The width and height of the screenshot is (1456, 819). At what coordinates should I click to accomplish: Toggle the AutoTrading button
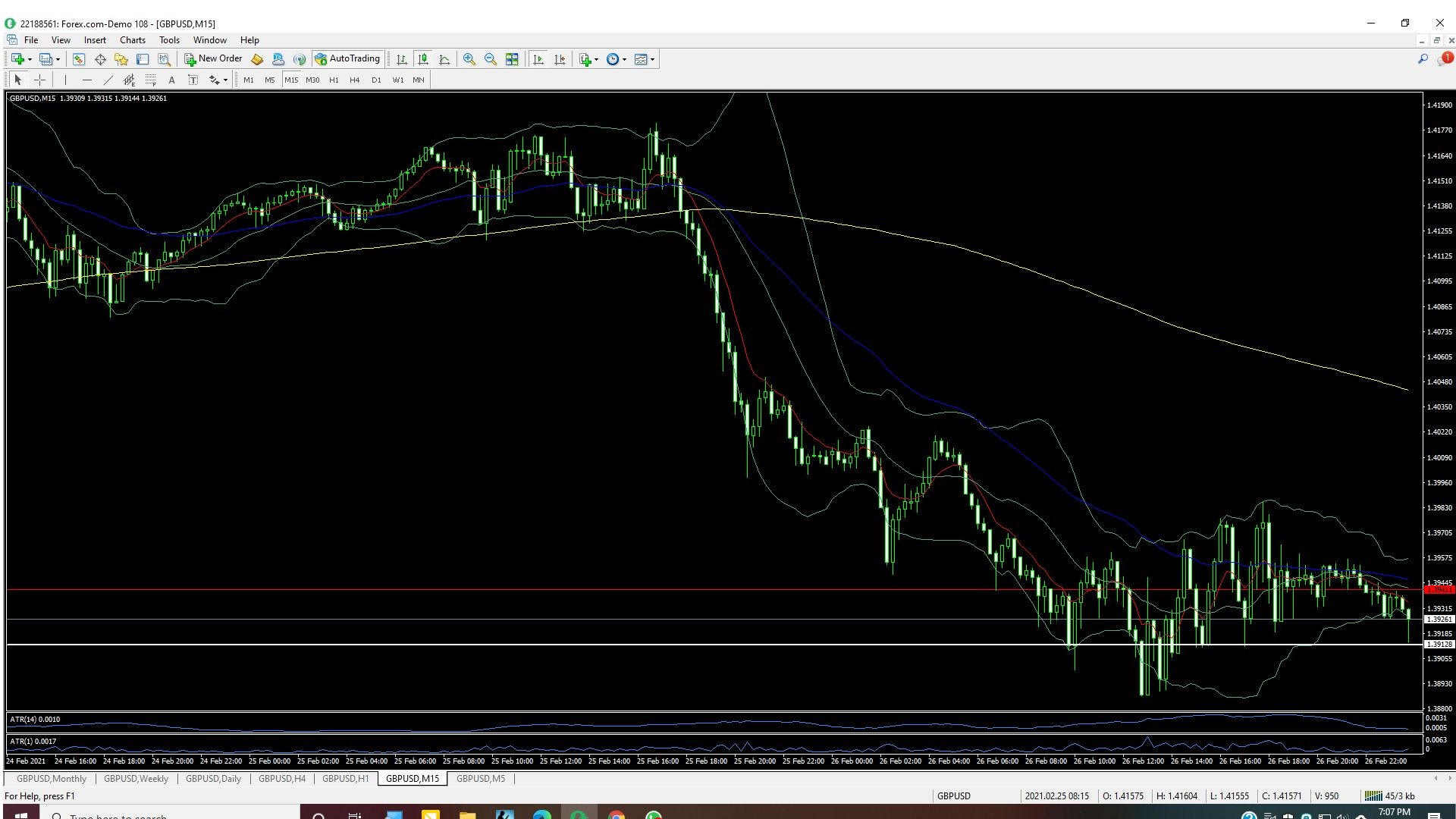pos(347,59)
